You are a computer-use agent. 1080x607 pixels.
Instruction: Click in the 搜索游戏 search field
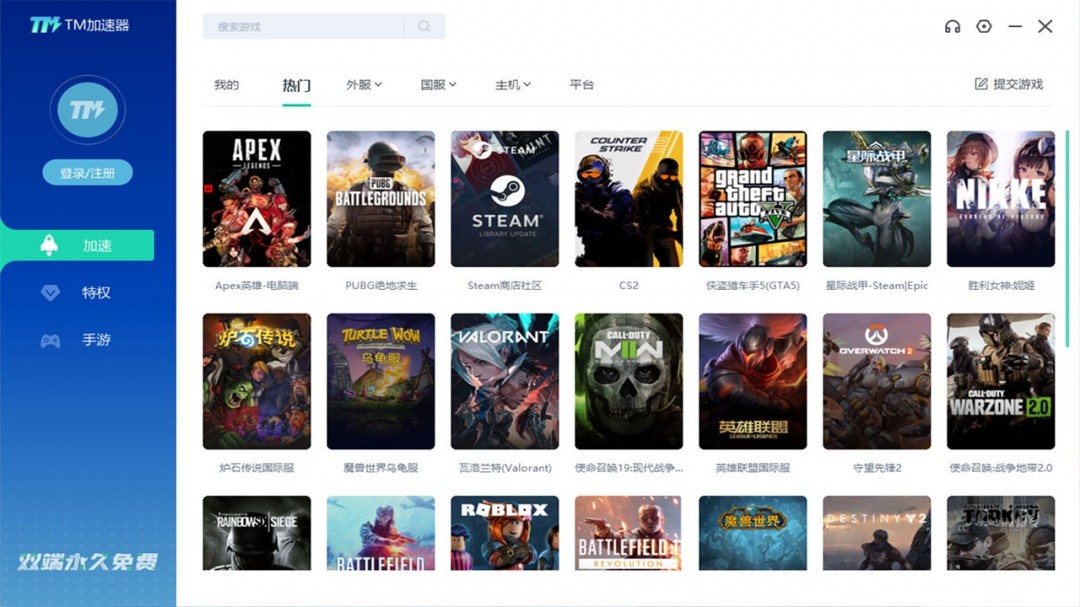[303, 26]
